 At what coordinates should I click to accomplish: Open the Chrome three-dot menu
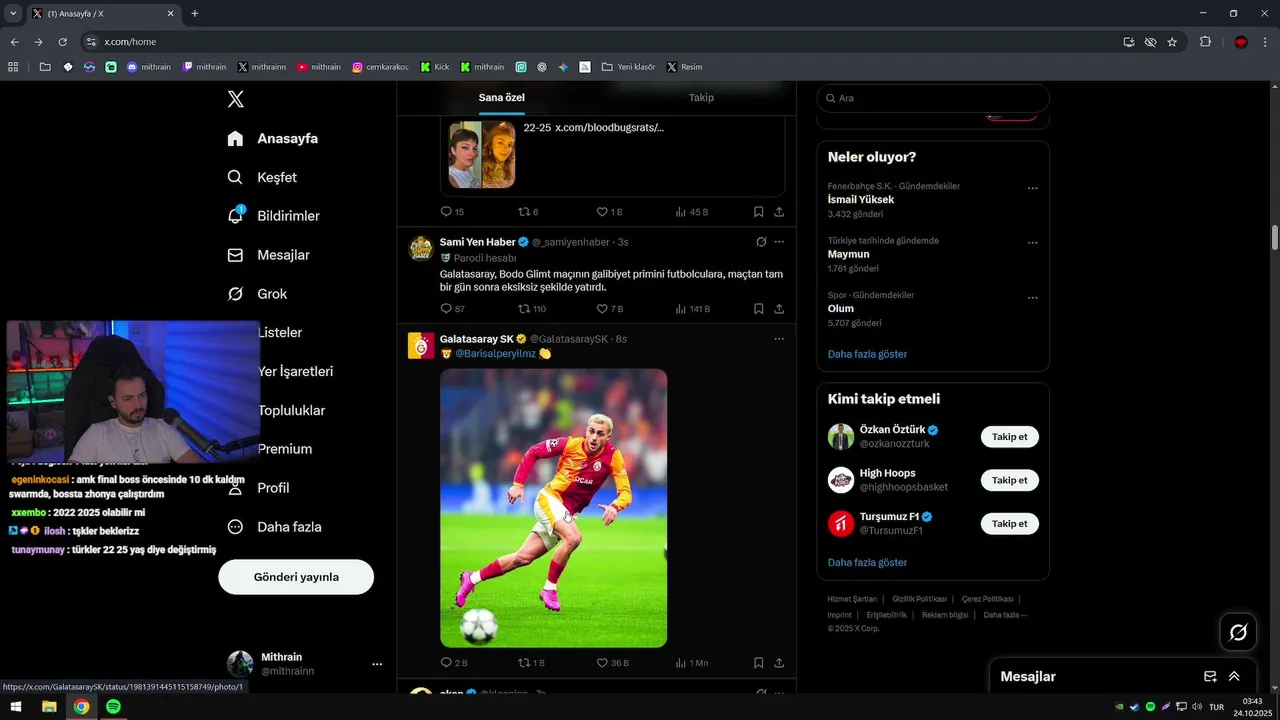[1265, 42]
